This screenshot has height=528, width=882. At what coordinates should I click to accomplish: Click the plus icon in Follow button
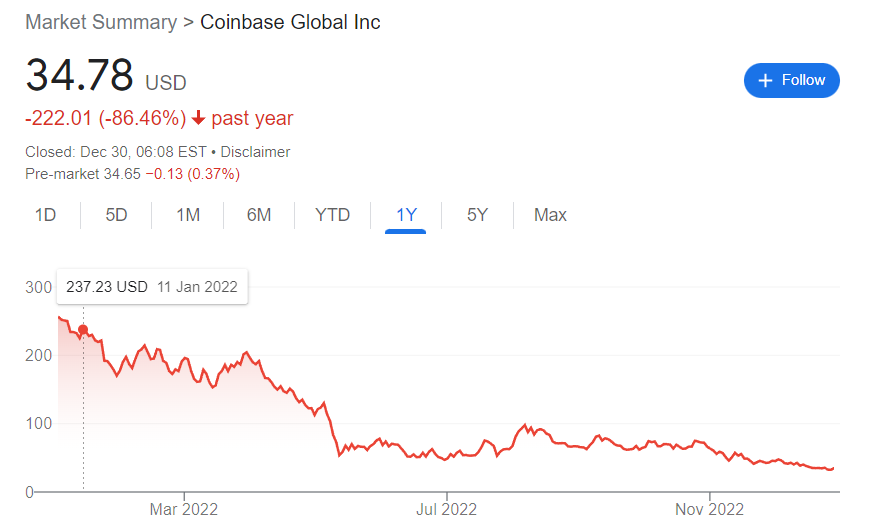point(766,81)
